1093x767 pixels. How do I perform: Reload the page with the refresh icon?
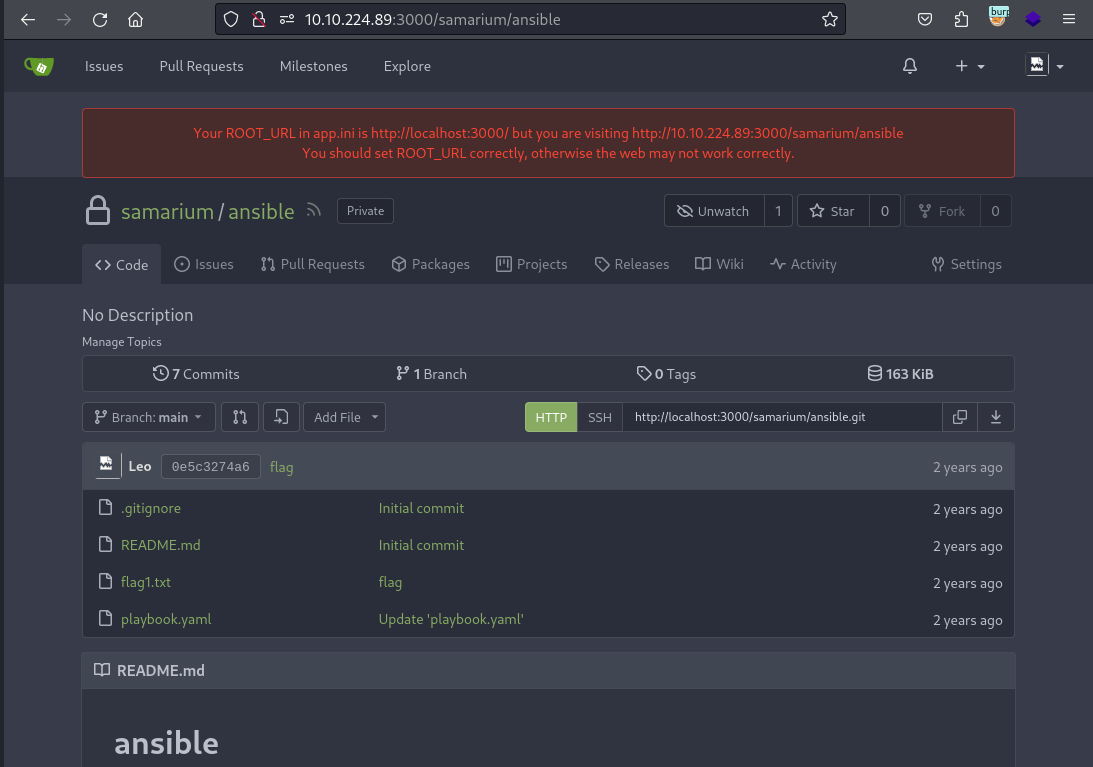[x=100, y=20]
